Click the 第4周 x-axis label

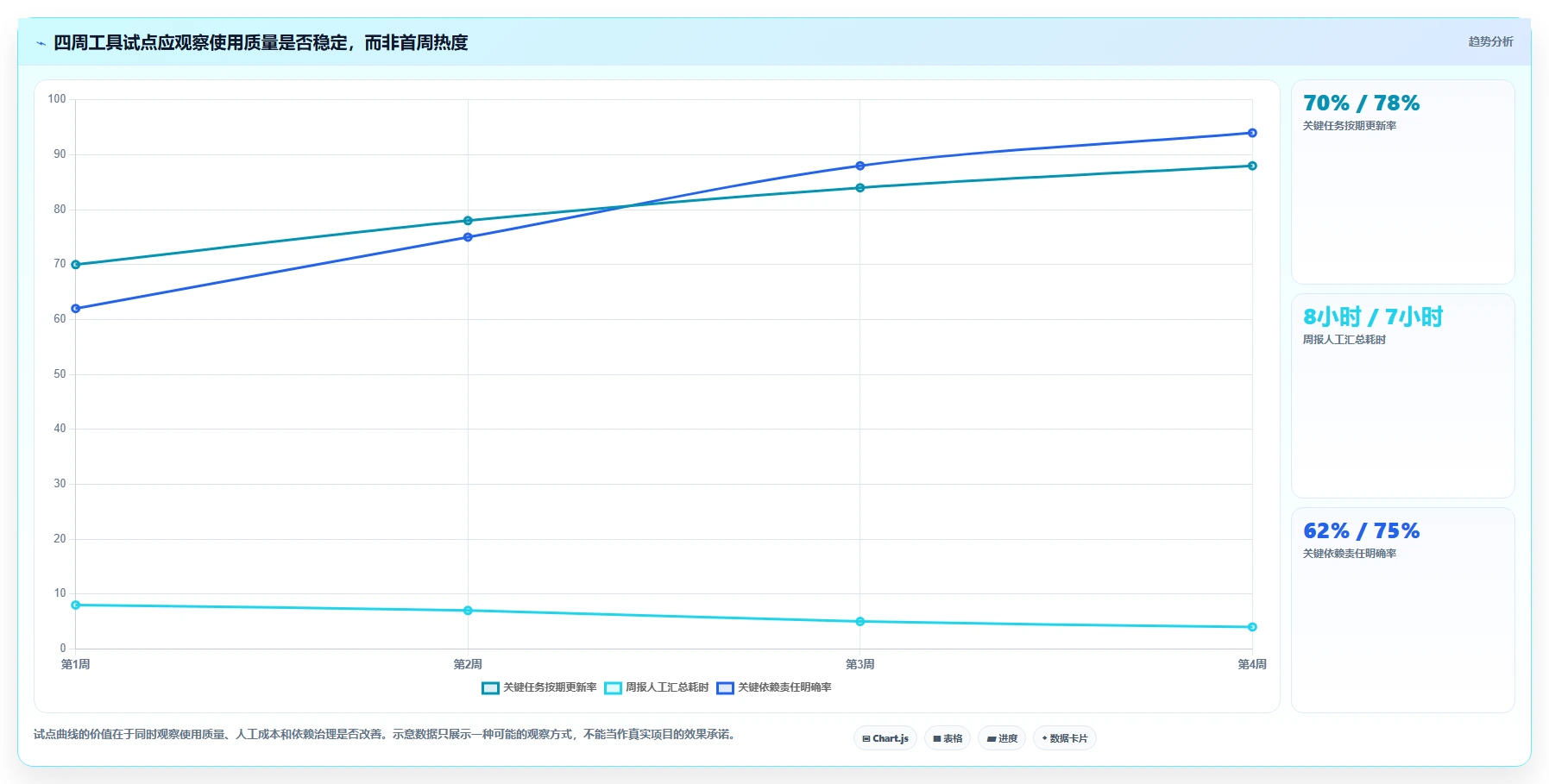1252,664
